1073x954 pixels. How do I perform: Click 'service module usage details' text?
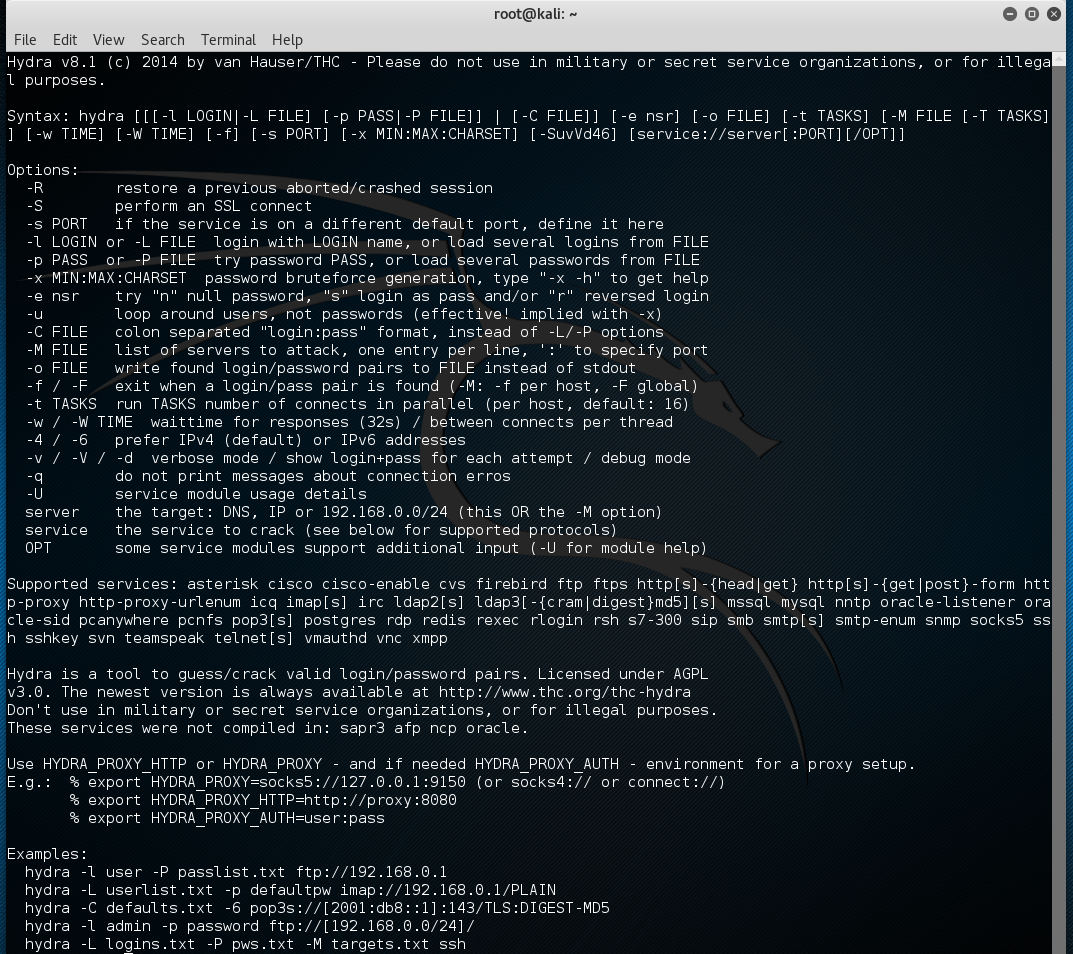[x=240, y=494]
